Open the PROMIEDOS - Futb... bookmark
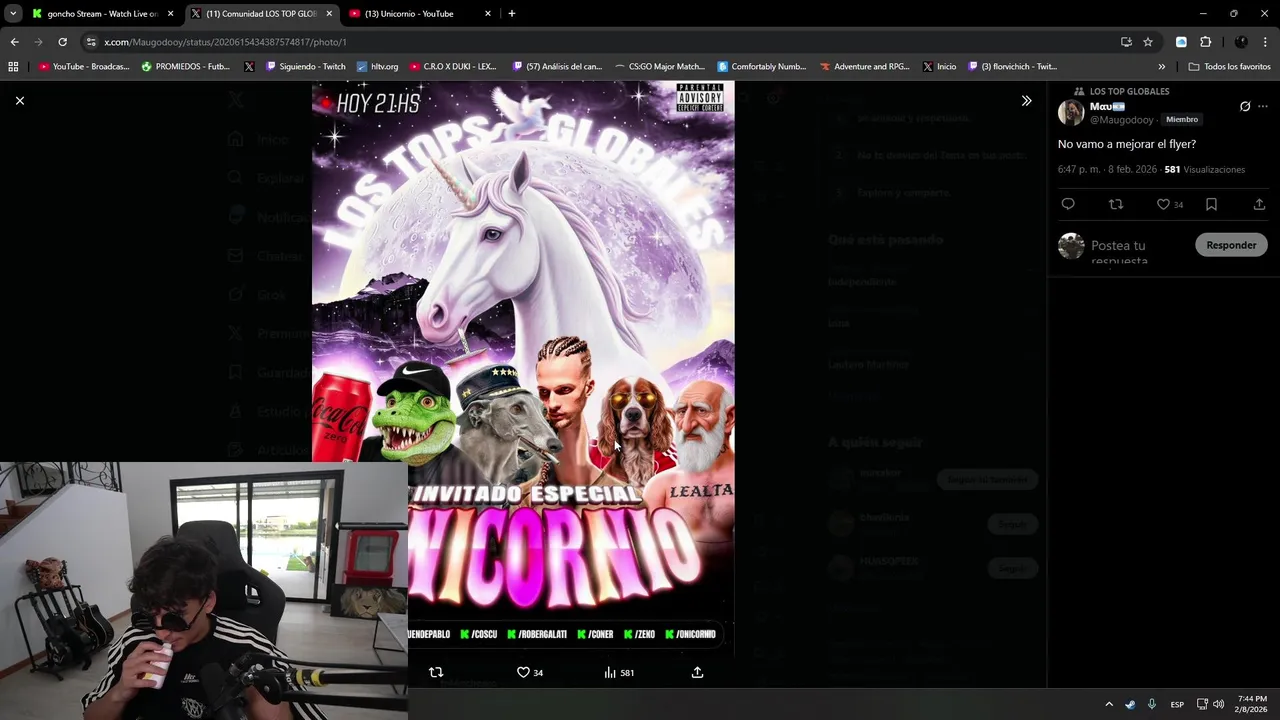The height and width of the screenshot is (720, 1280). (x=186, y=67)
